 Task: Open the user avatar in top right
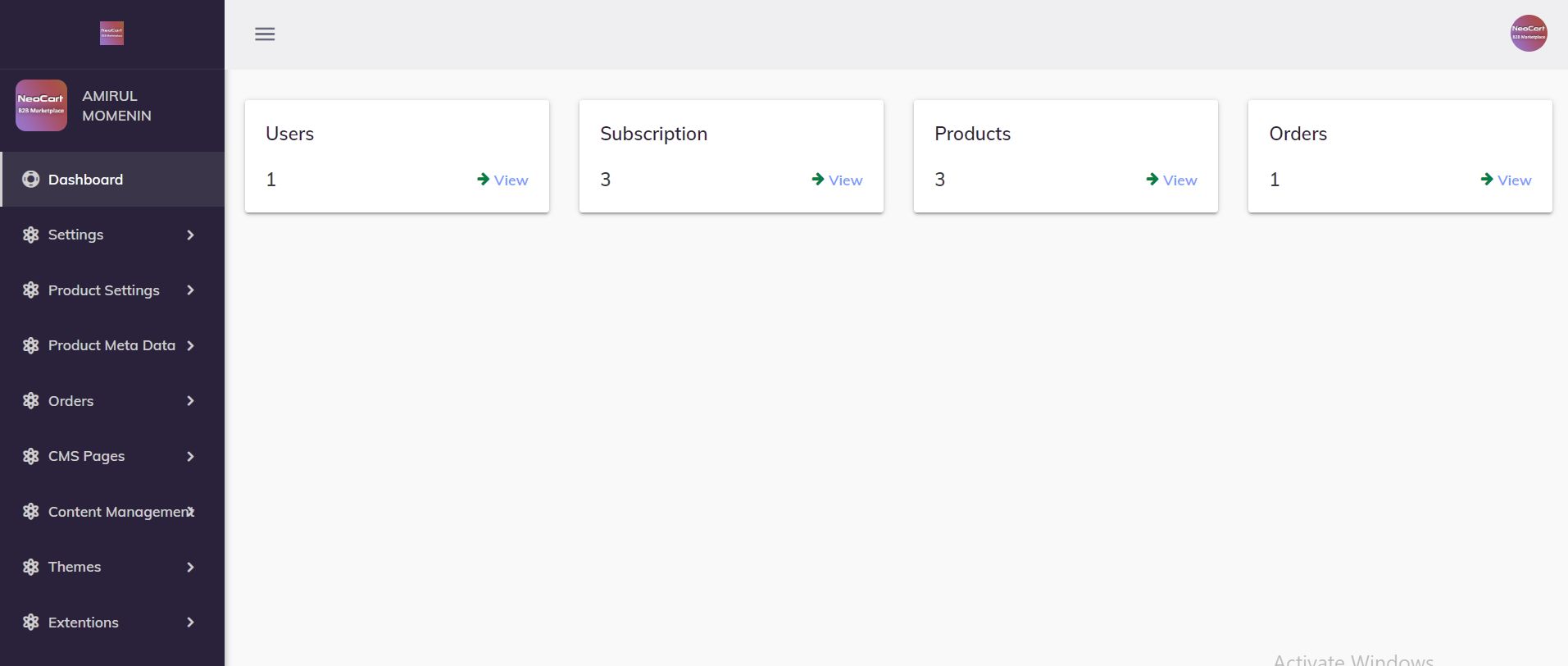[x=1528, y=34]
